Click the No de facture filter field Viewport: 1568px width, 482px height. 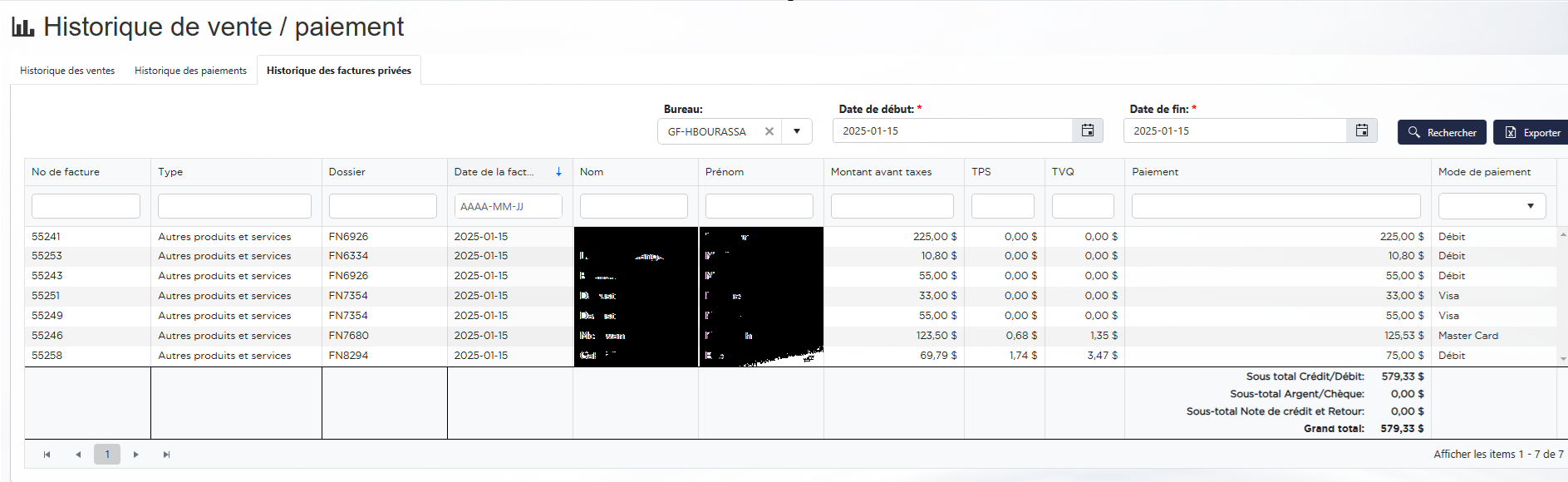click(86, 206)
